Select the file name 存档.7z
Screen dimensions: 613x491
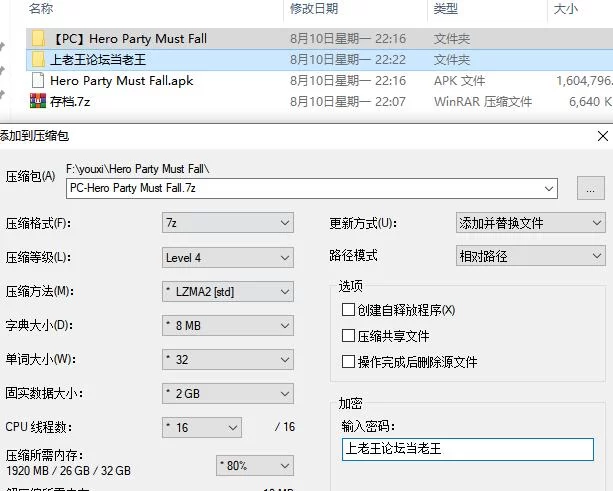point(70,102)
